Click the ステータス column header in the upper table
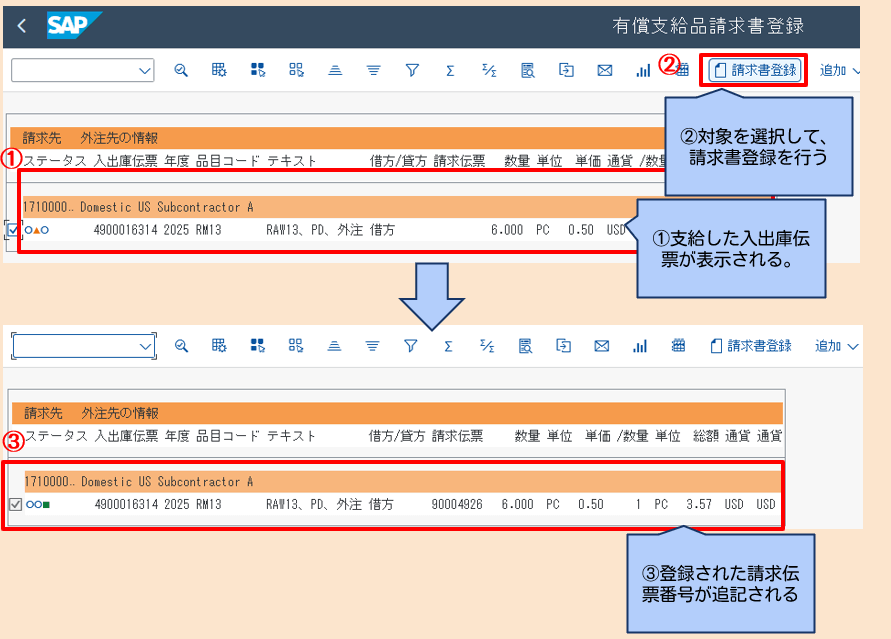 tap(55, 161)
